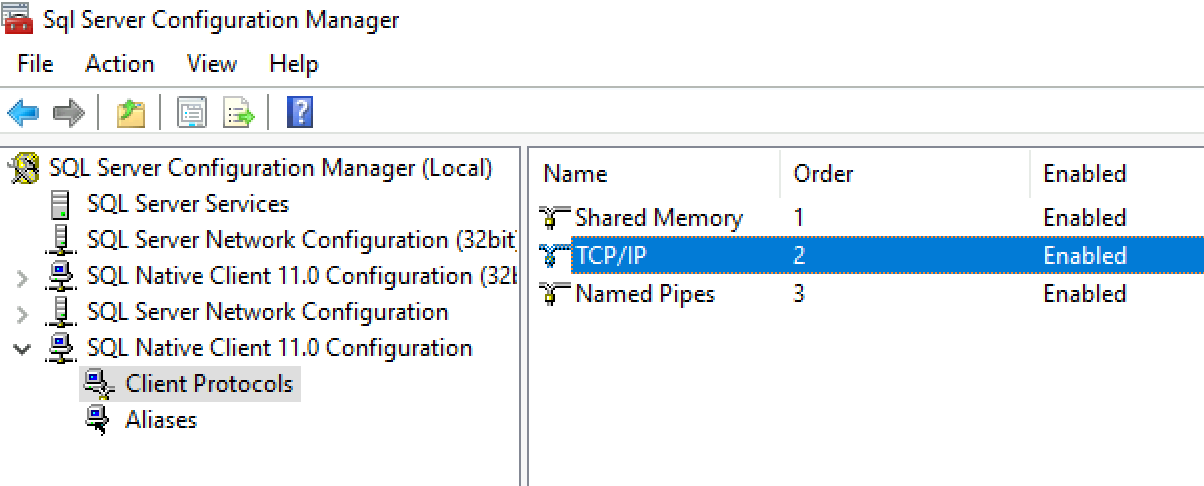1204x486 pixels.
Task: Expand the SQL Server Network Configuration node
Action: pyautogui.click(x=23, y=313)
